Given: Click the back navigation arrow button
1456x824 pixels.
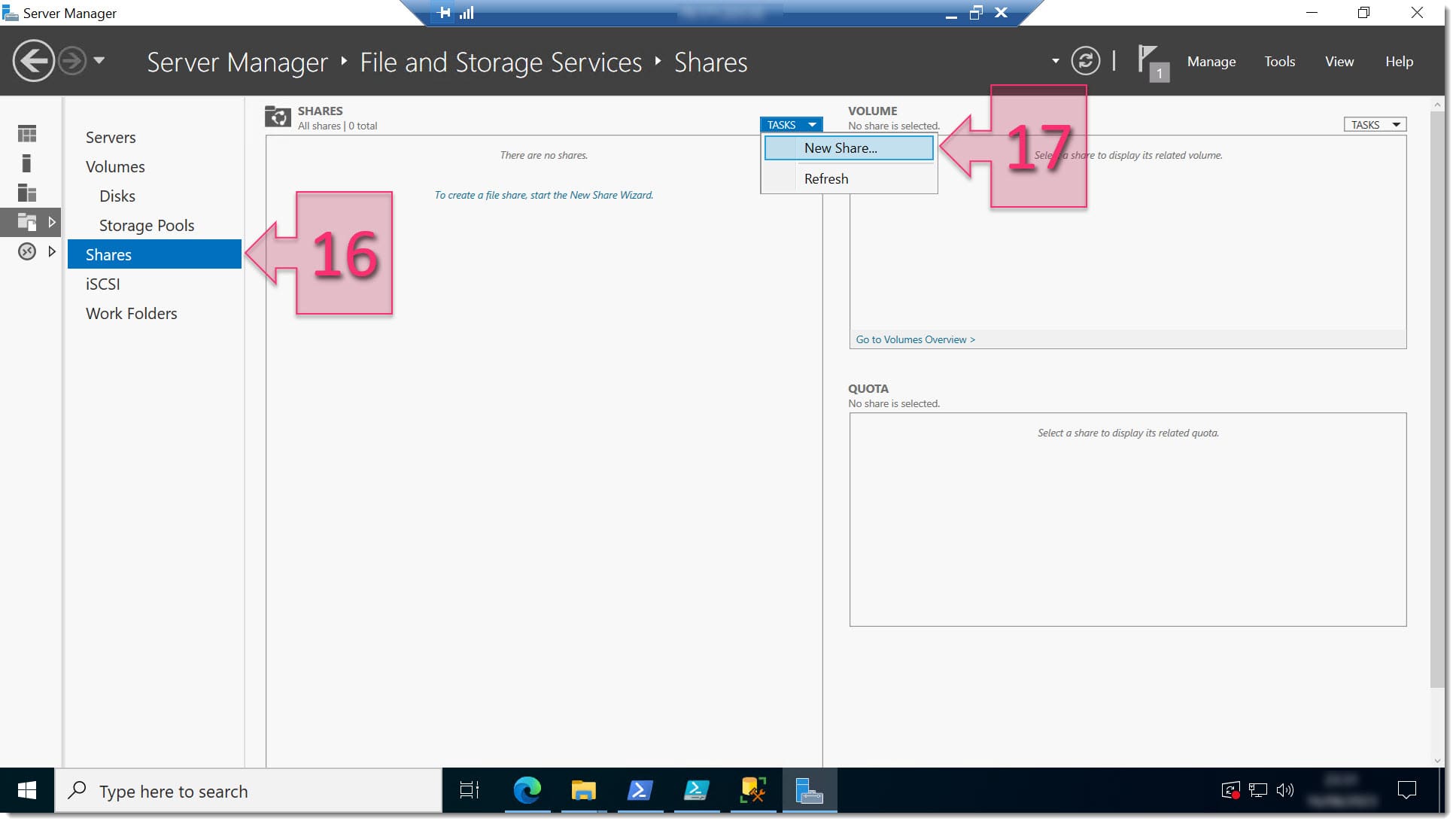Looking at the screenshot, I should pos(32,61).
